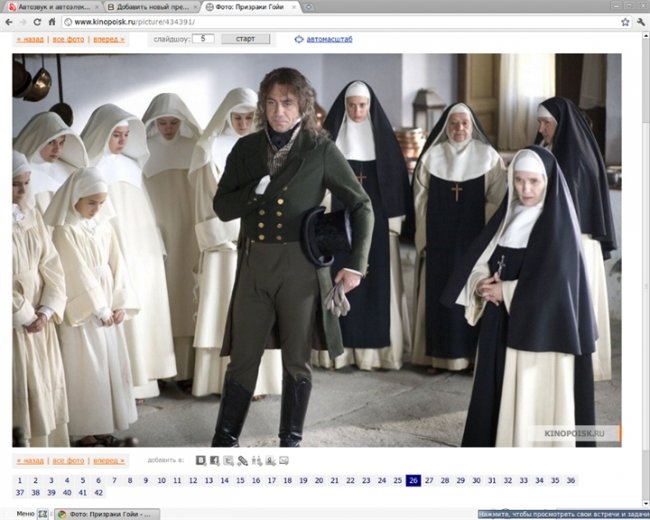Switch to the 'Автозвук и автосигн...' tab
The height and width of the screenshot is (520, 650).
click(x=52, y=6)
